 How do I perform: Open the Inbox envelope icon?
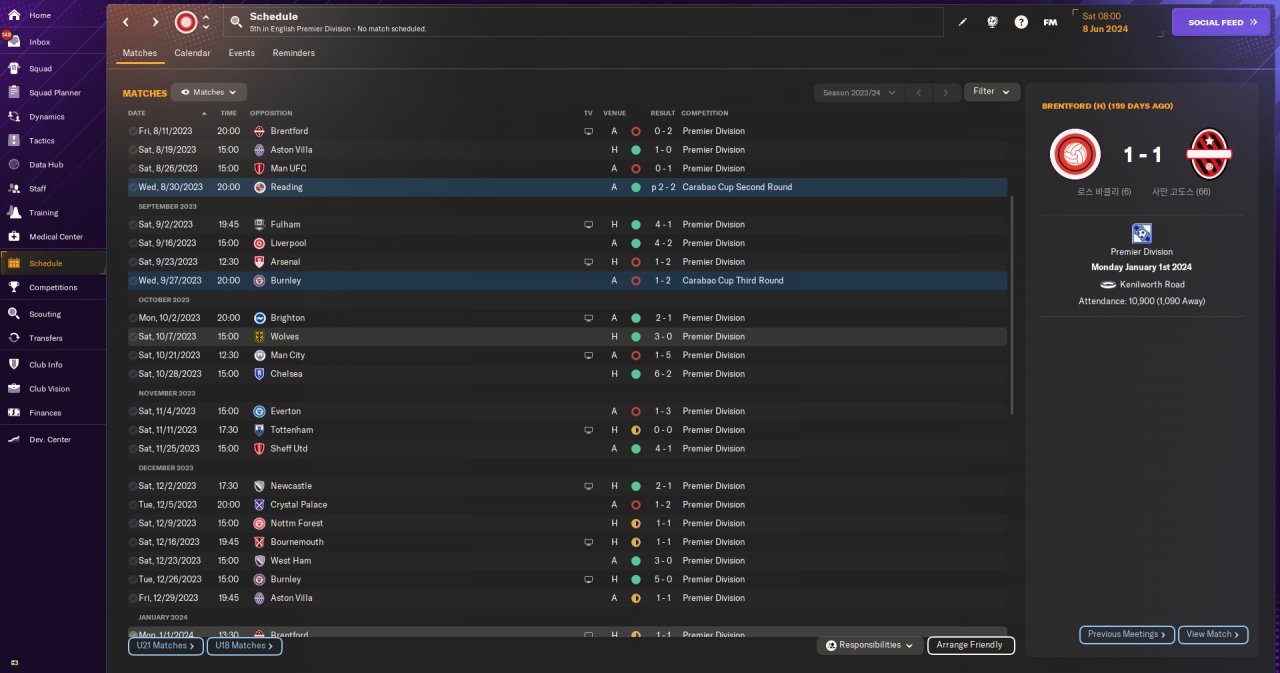[14, 42]
